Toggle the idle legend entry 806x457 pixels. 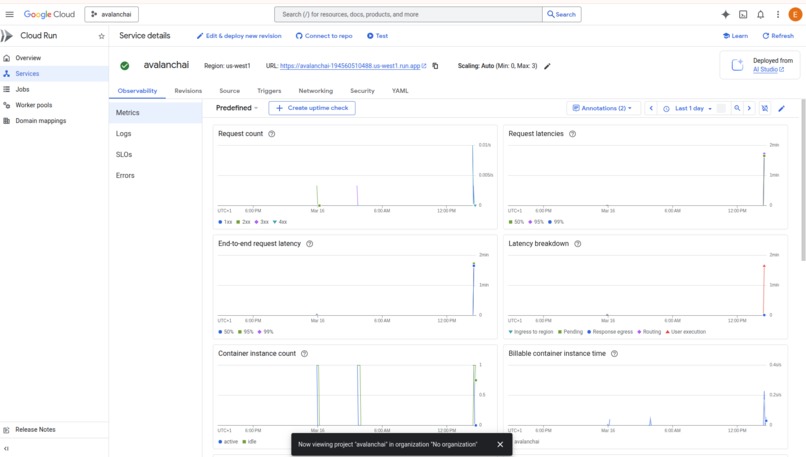point(249,442)
